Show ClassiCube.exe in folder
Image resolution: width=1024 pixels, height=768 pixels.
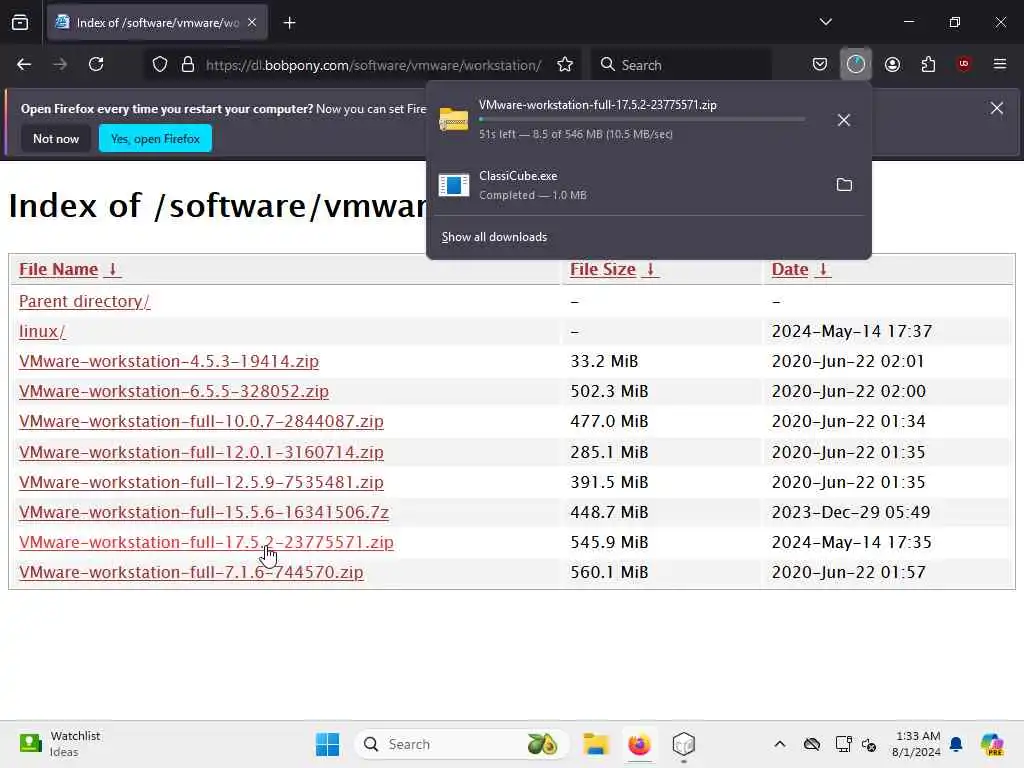pos(844,185)
